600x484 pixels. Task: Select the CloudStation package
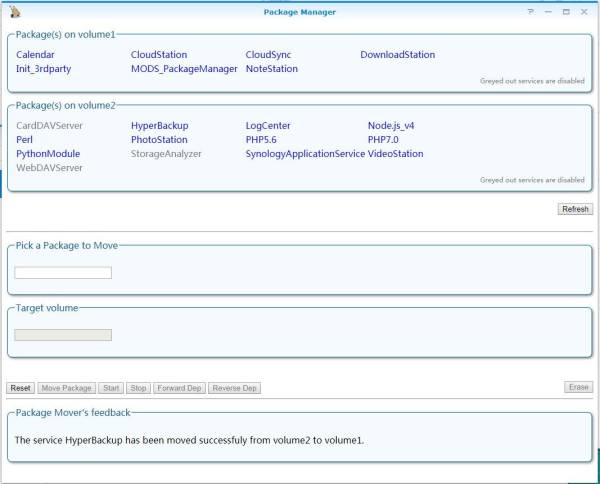pos(159,55)
